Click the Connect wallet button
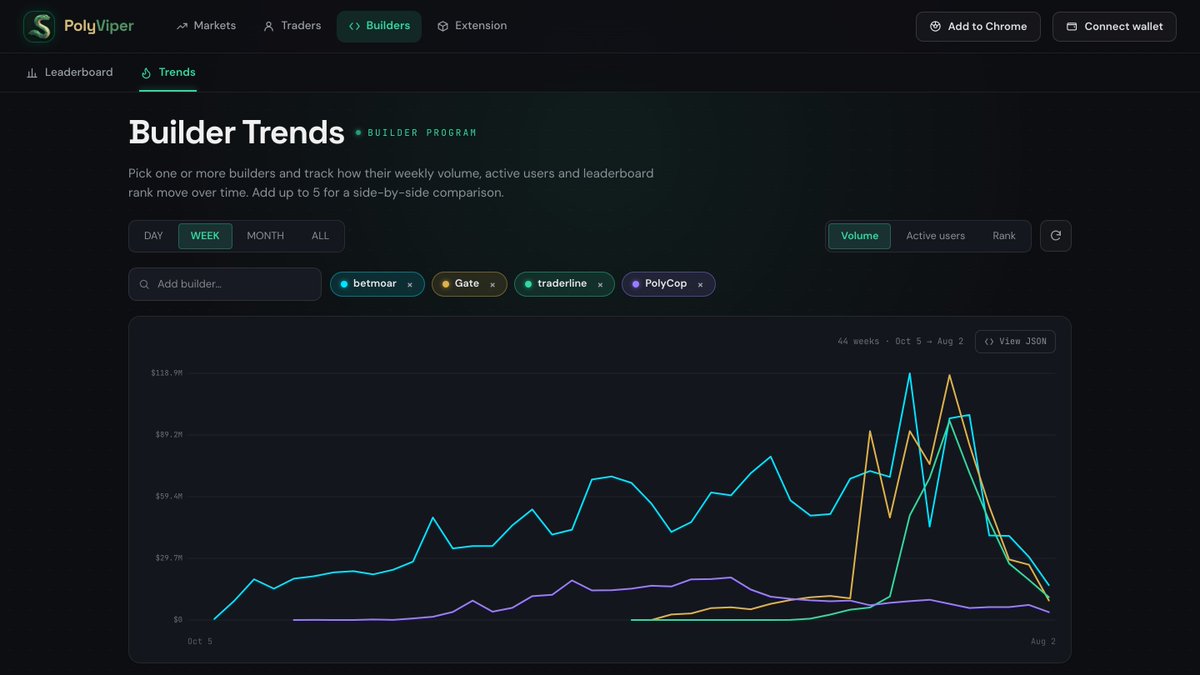The height and width of the screenshot is (675, 1200). coord(1114,26)
